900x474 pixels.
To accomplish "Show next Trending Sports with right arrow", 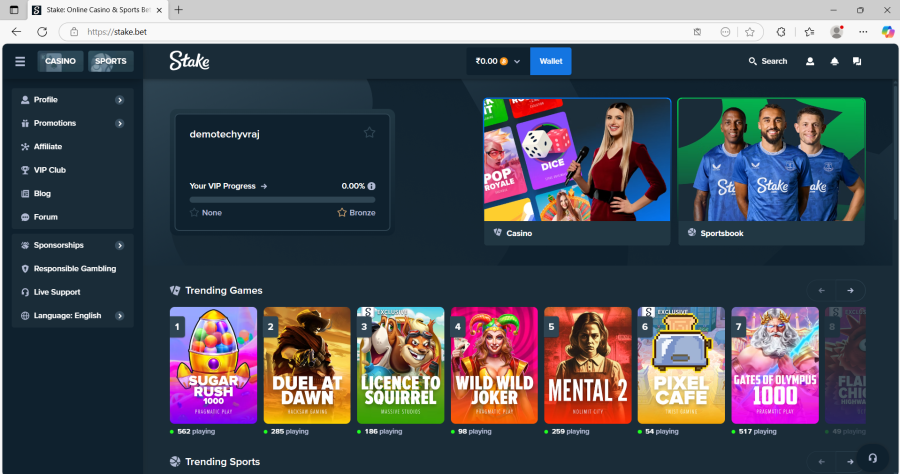I will pos(851,462).
